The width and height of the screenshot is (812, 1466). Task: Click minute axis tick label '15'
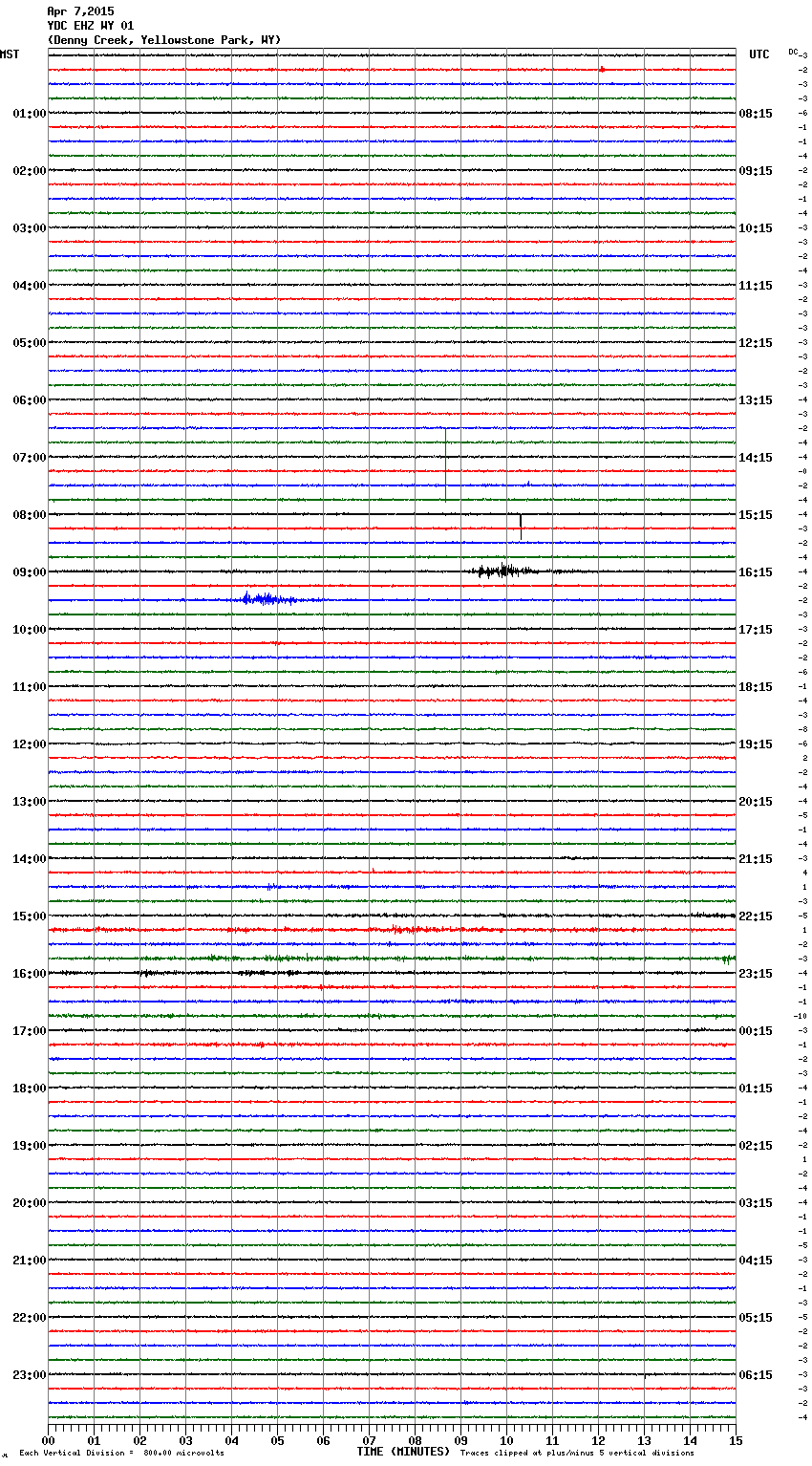tap(736, 1440)
